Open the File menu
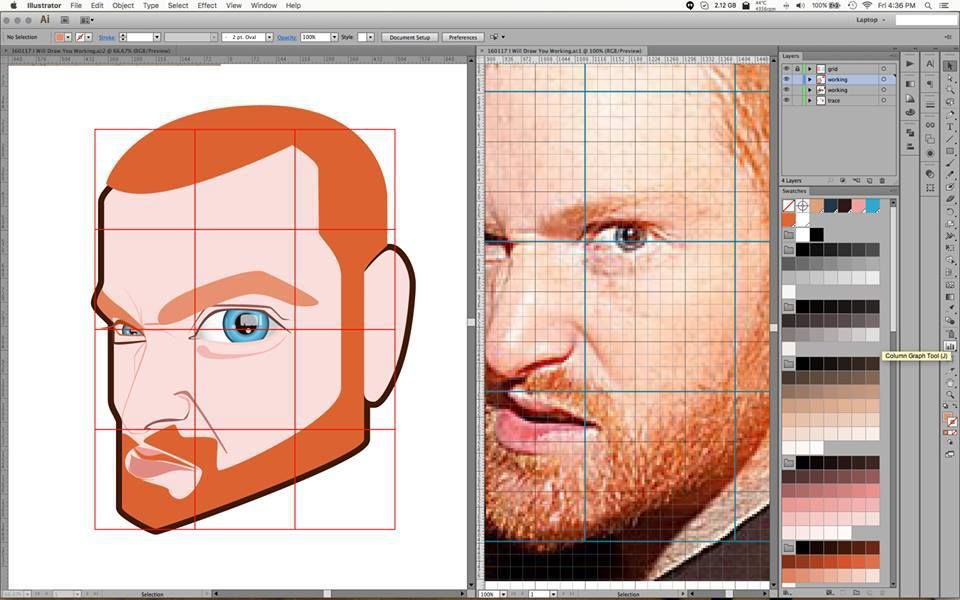Viewport: 960px width, 600px height. 76,6
